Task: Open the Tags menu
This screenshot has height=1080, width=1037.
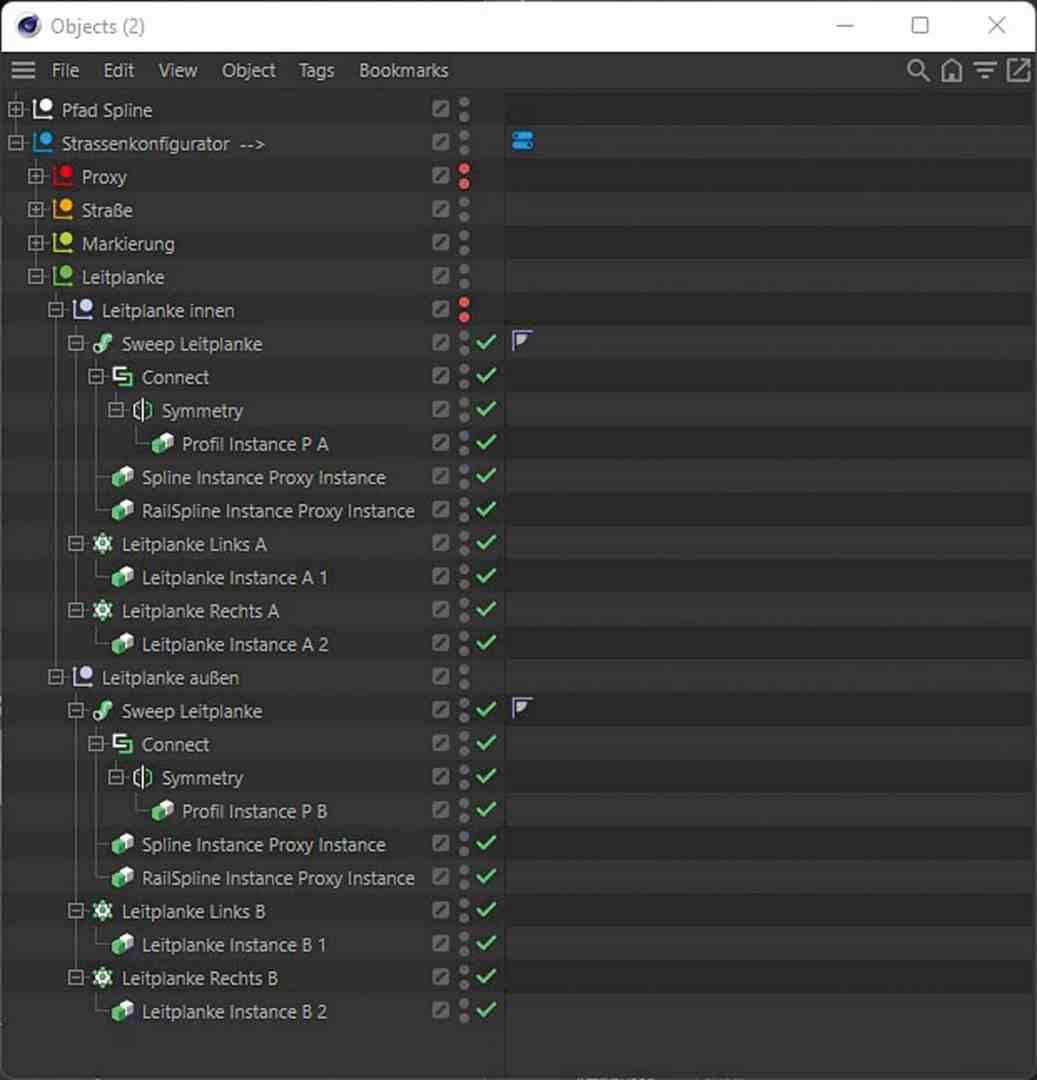Action: (316, 70)
